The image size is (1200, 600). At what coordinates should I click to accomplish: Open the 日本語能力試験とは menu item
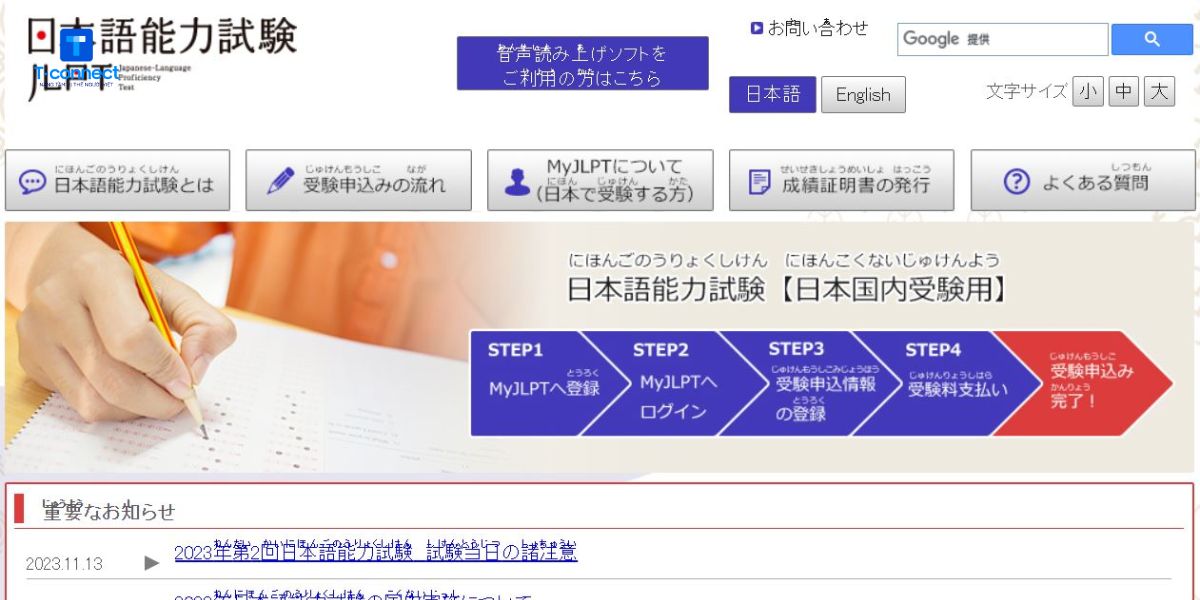click(x=117, y=180)
